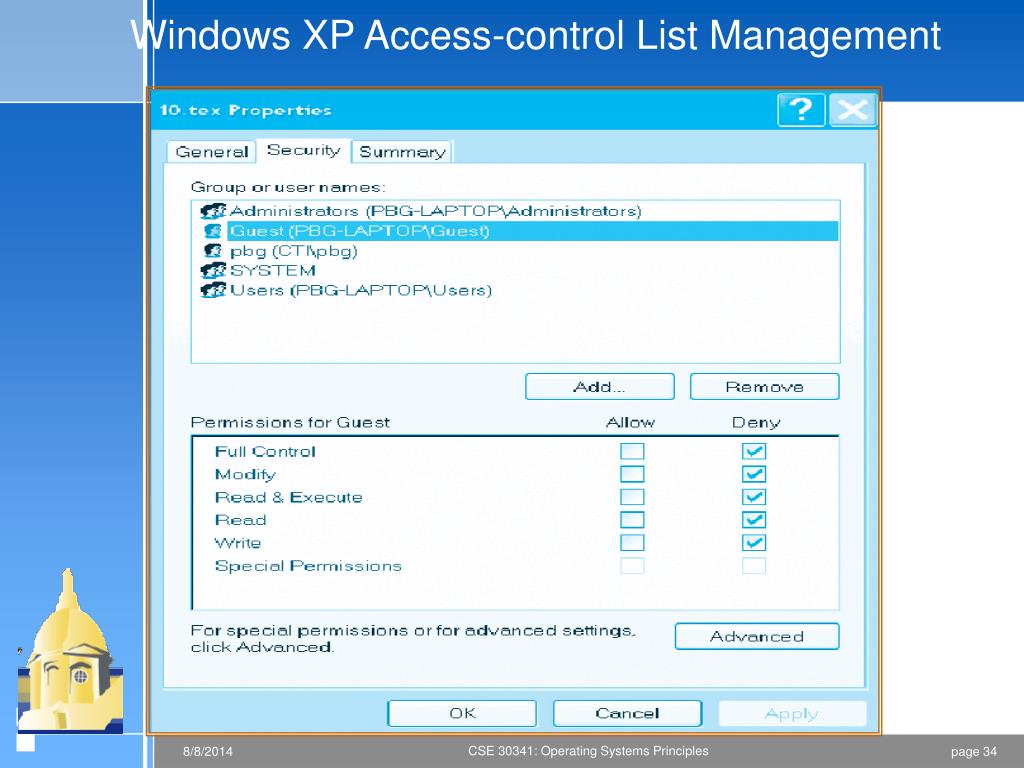Open Advanced permission settings
Screen dimensions: 1024x768
(757, 636)
